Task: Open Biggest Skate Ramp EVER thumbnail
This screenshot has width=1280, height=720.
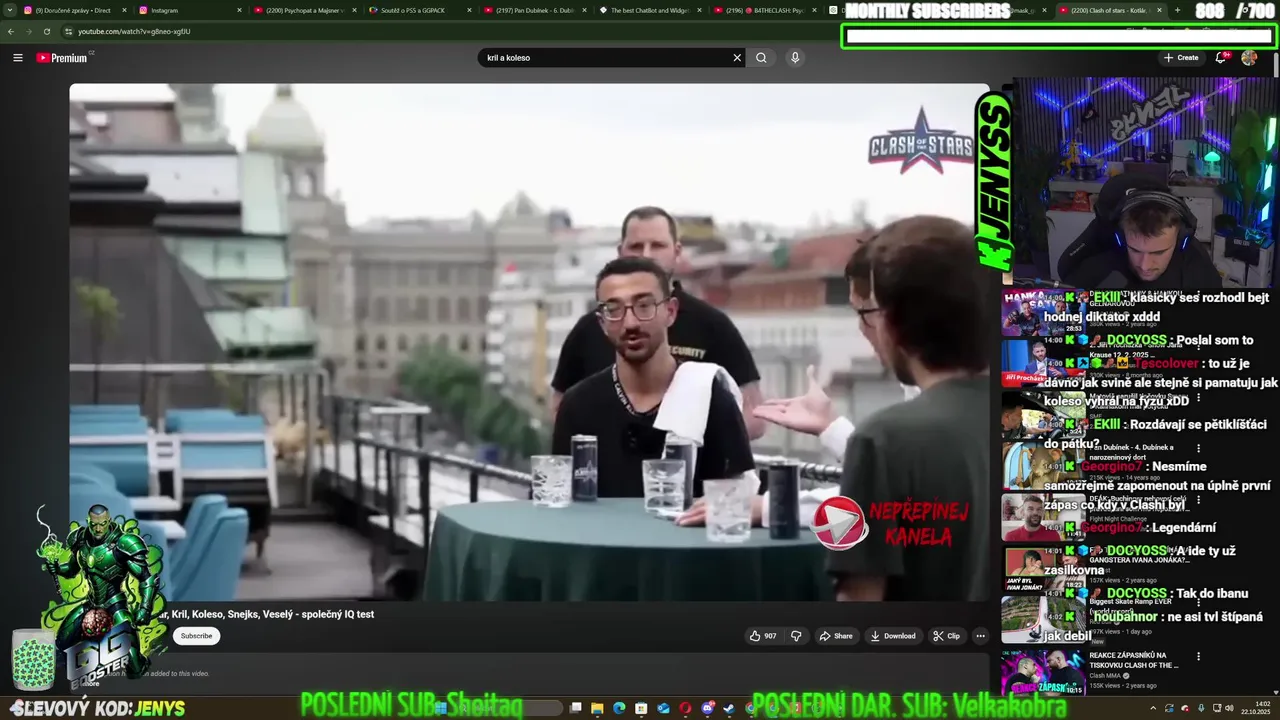Action: [1043, 619]
